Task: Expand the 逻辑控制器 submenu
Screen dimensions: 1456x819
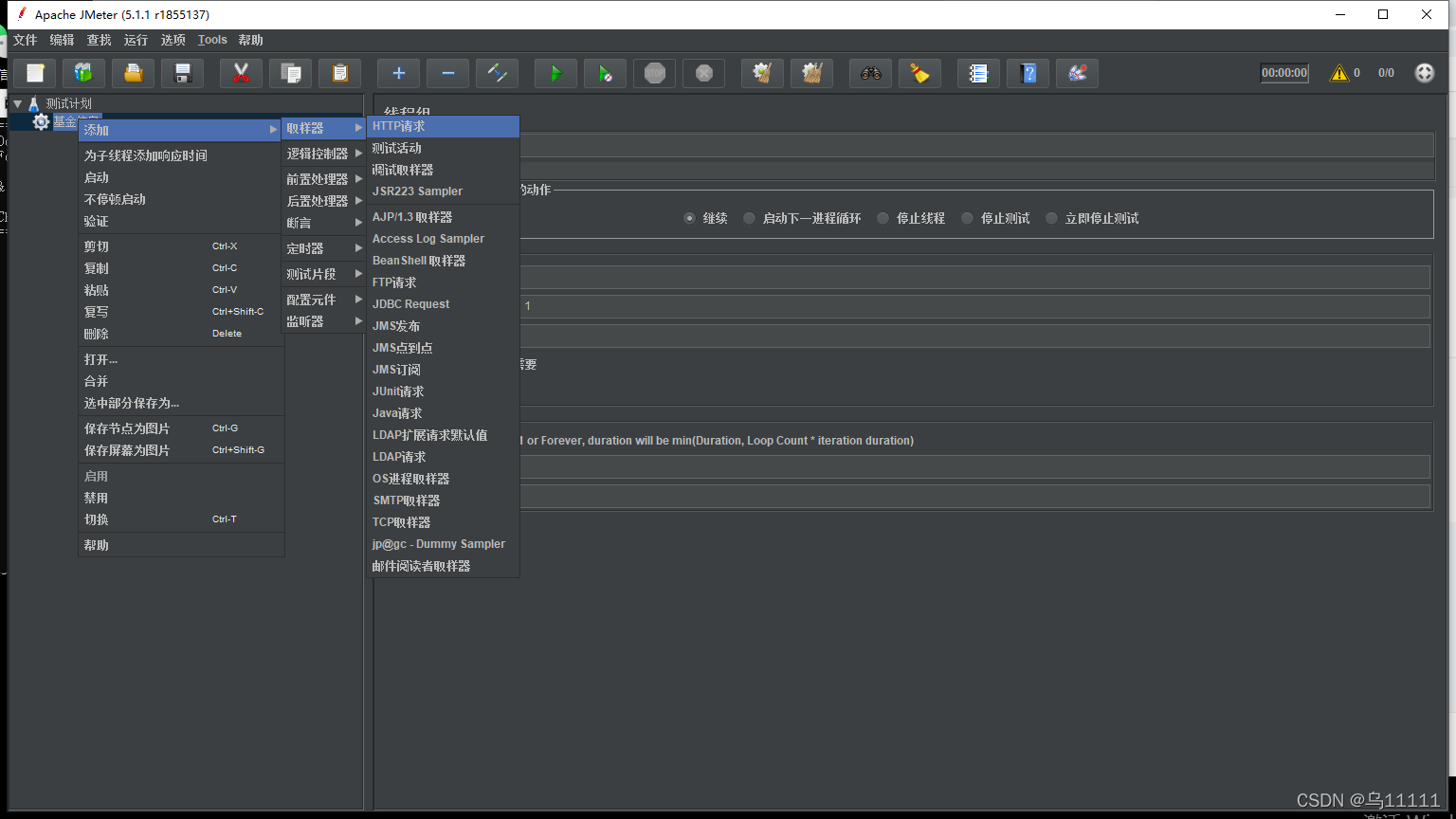Action: (324, 154)
